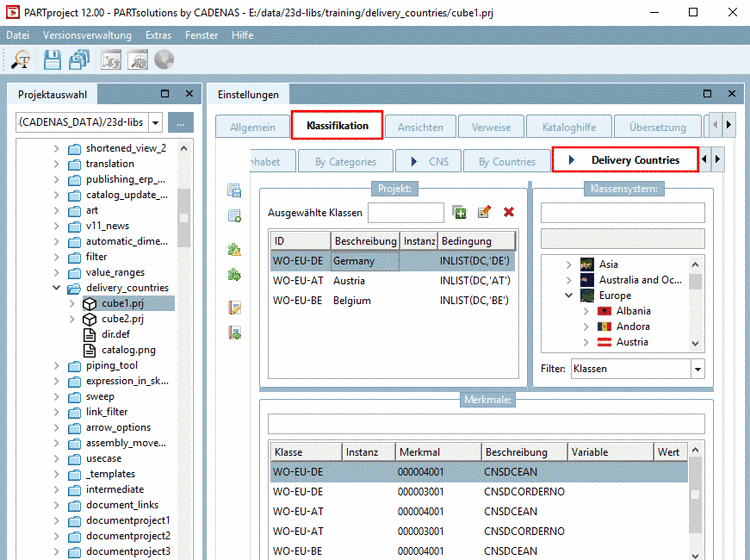Switch to the Kataloghilfe tab
This screenshot has height=560, width=750.
pos(569,127)
